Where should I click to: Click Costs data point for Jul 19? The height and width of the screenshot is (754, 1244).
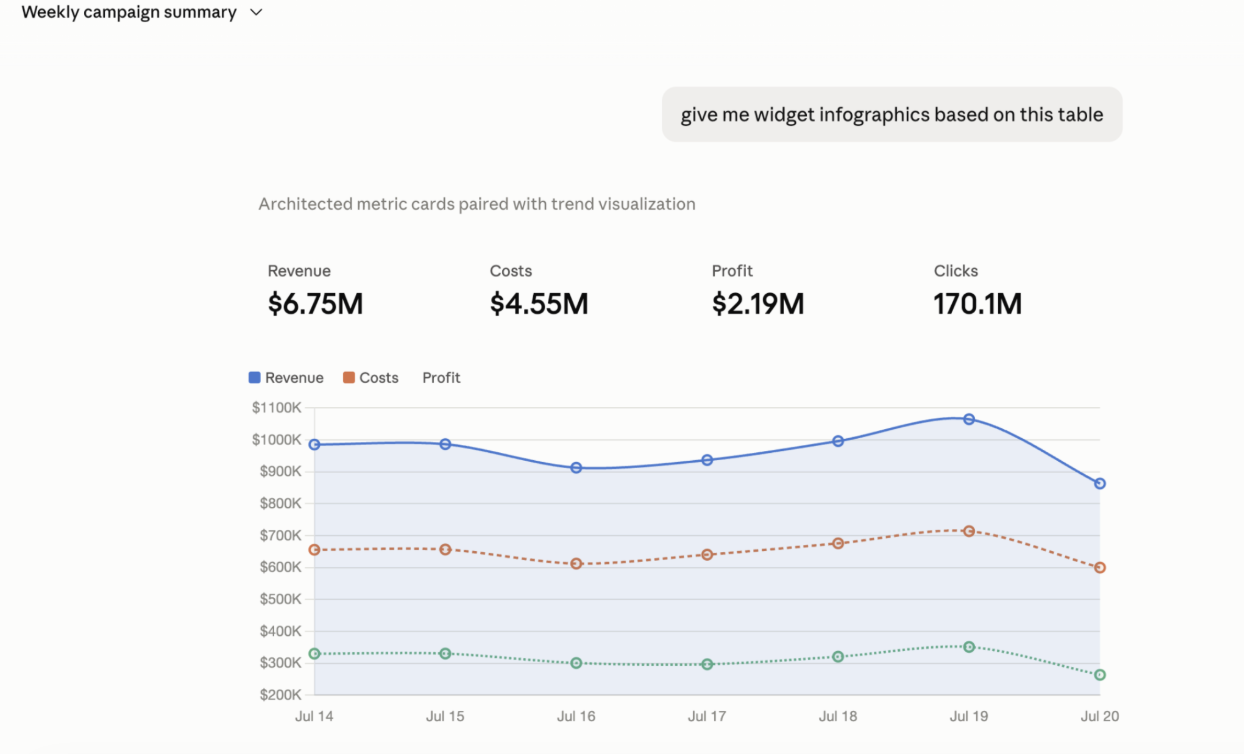click(969, 531)
